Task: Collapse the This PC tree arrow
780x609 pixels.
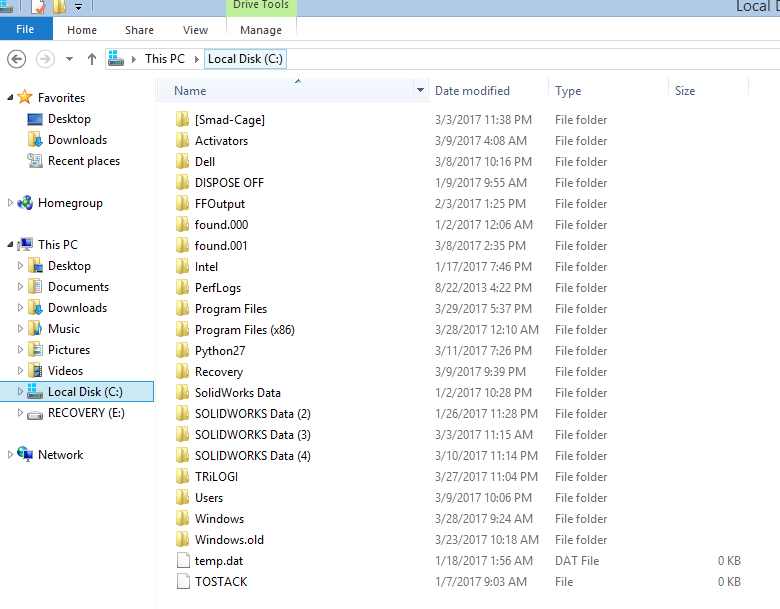Action: click(x=10, y=244)
